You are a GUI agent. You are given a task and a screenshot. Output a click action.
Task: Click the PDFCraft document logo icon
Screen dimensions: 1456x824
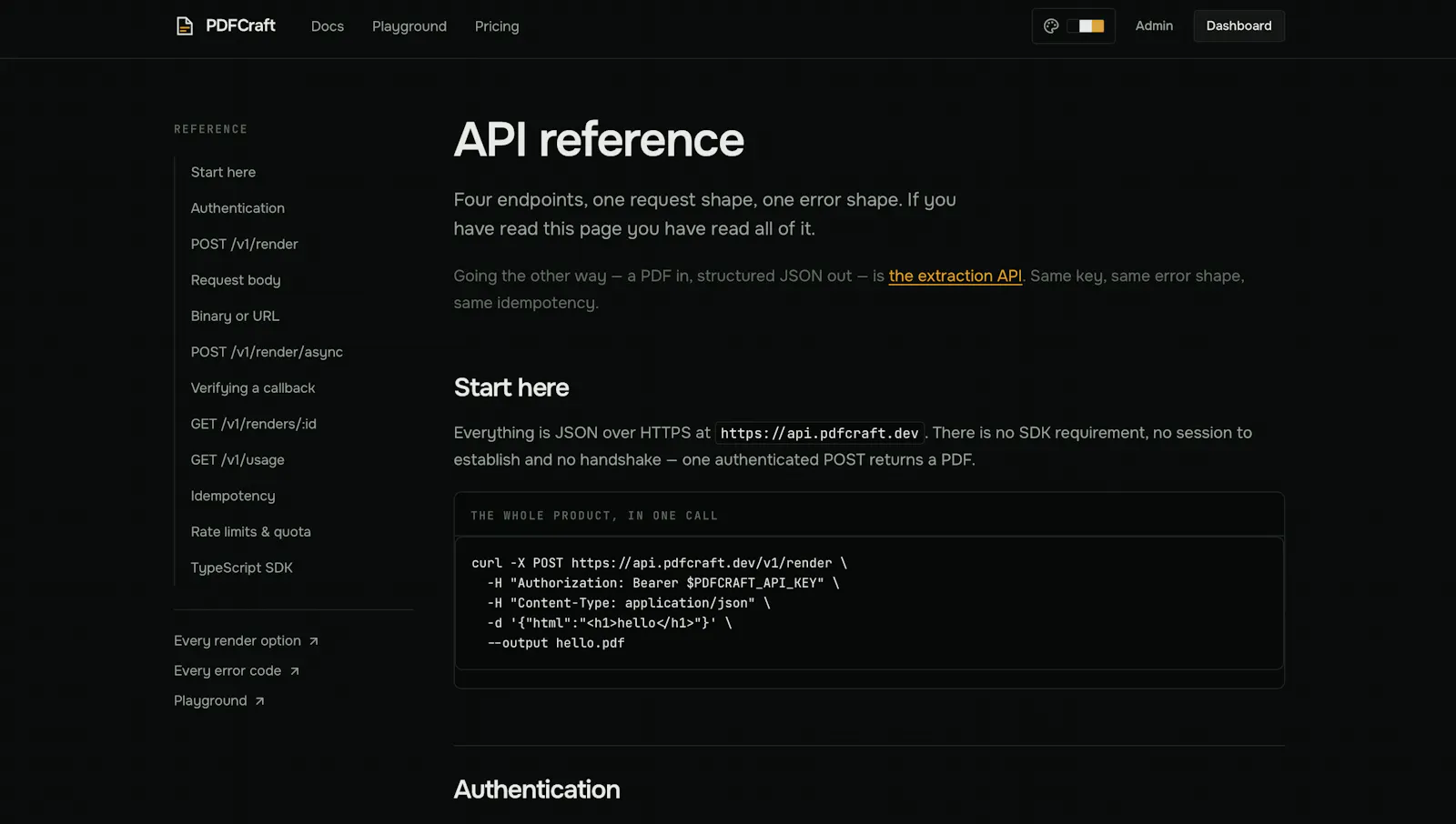point(185,26)
